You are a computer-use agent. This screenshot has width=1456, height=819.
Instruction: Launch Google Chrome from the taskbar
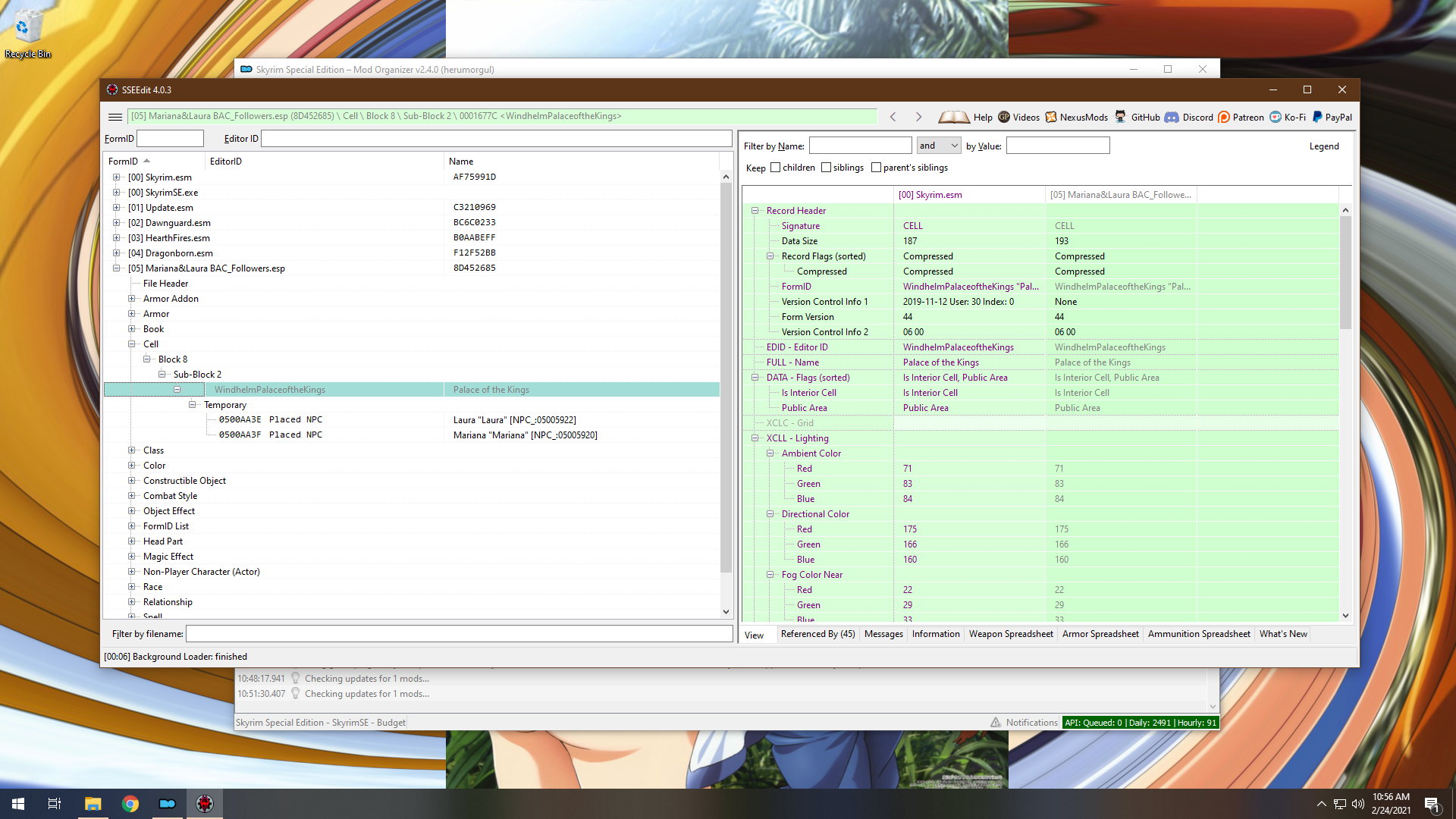tap(130, 804)
